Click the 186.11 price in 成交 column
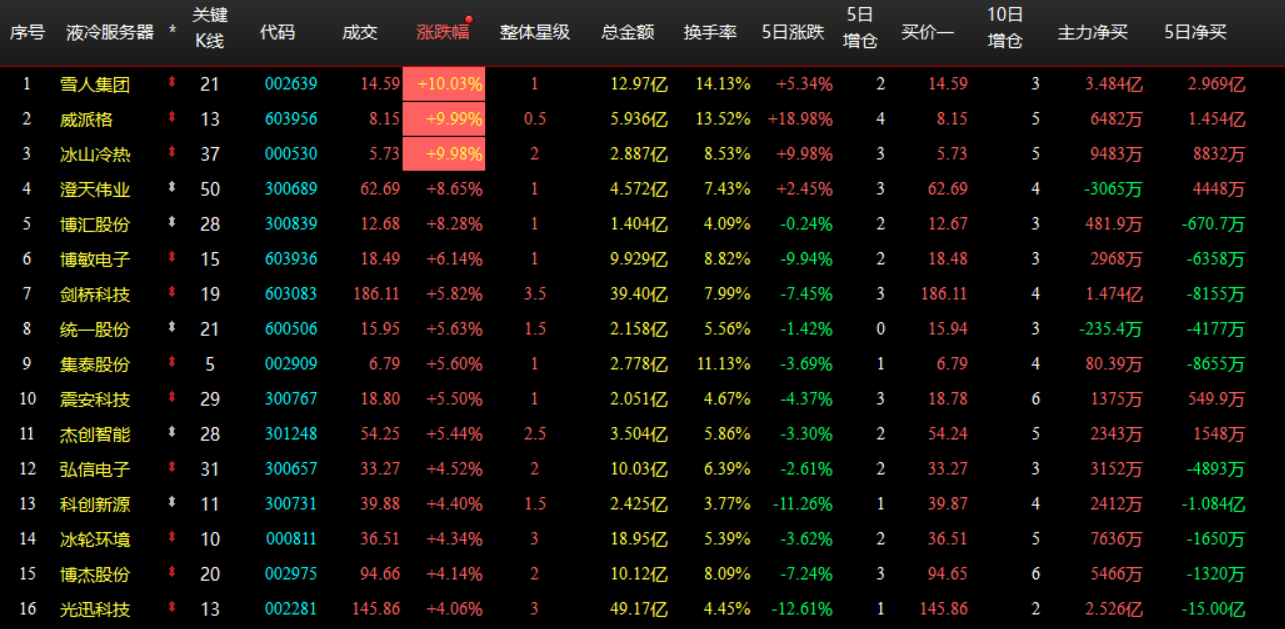 [377, 294]
